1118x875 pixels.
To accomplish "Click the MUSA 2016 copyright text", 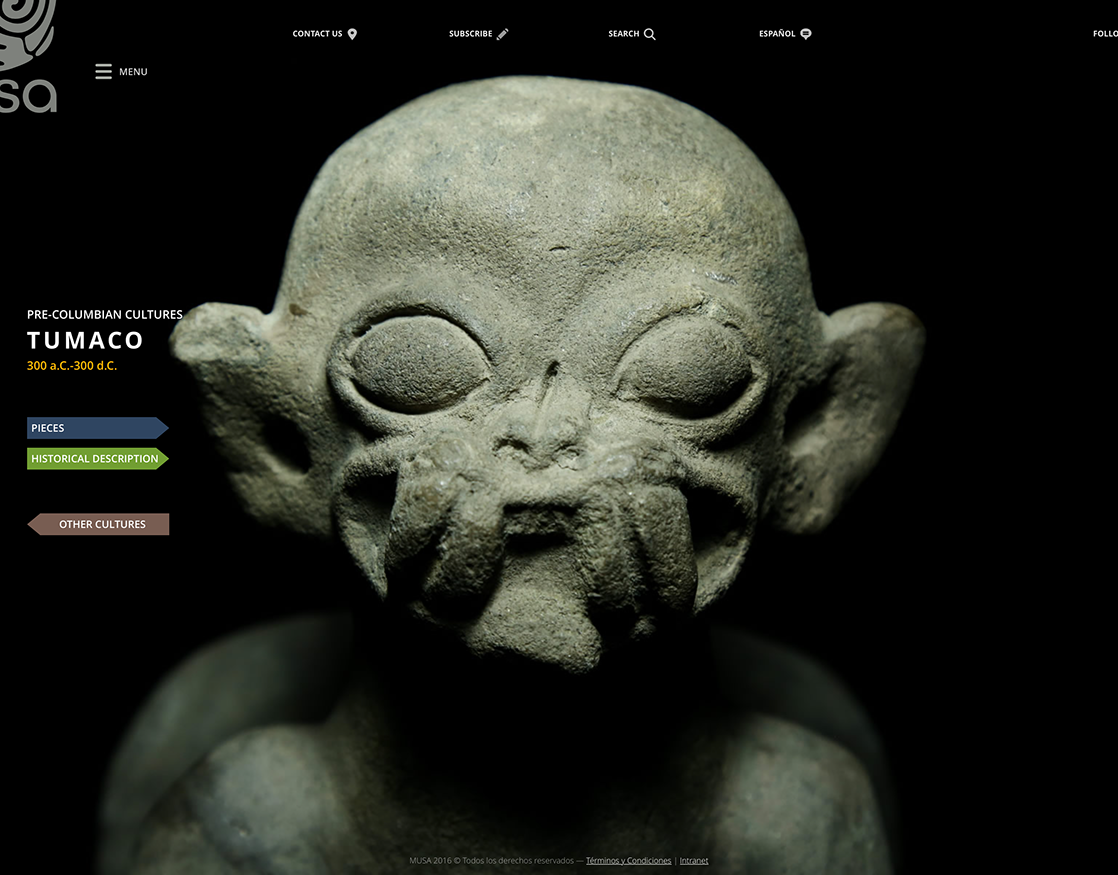I will (x=491, y=861).
